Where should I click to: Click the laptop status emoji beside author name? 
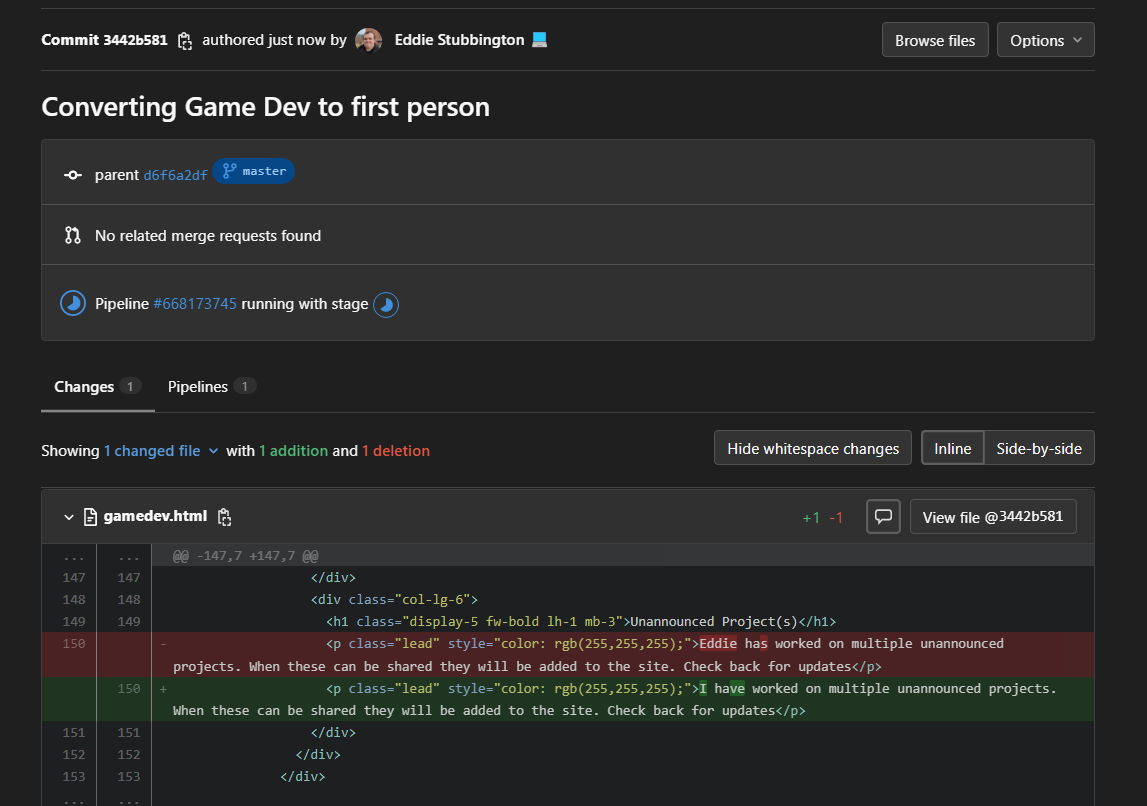pos(539,39)
